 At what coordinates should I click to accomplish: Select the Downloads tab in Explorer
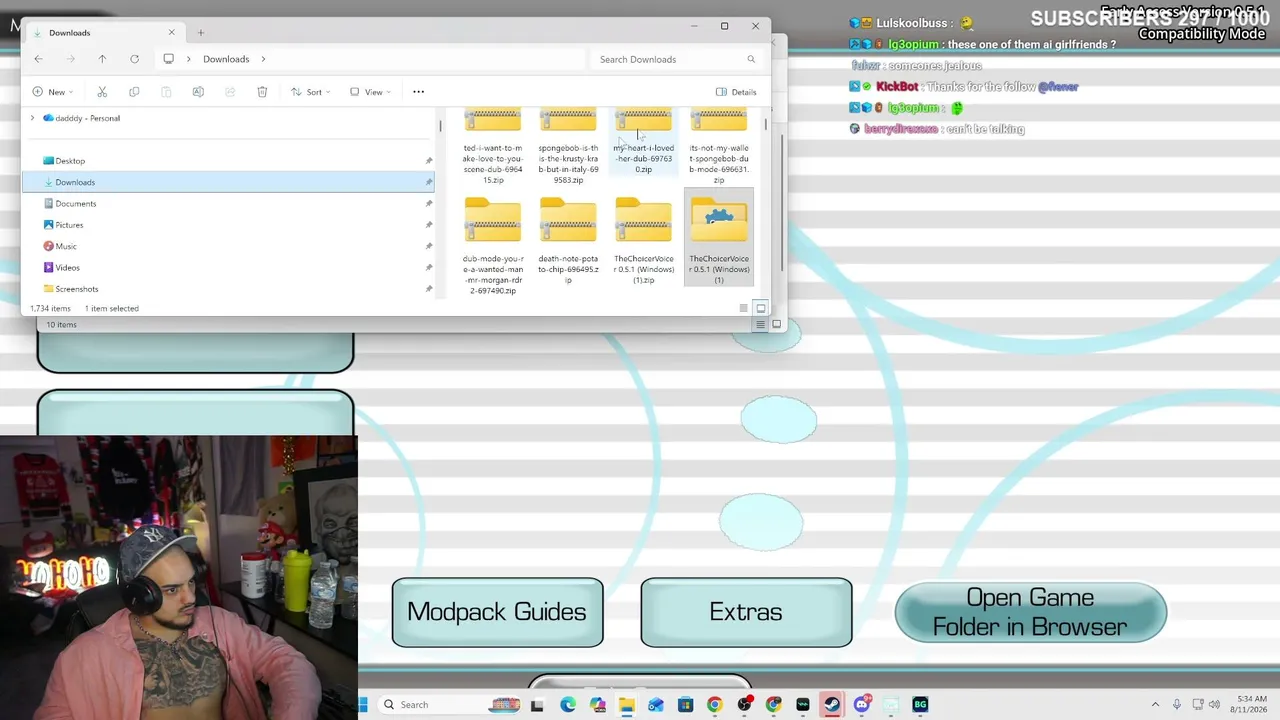[x=103, y=33]
